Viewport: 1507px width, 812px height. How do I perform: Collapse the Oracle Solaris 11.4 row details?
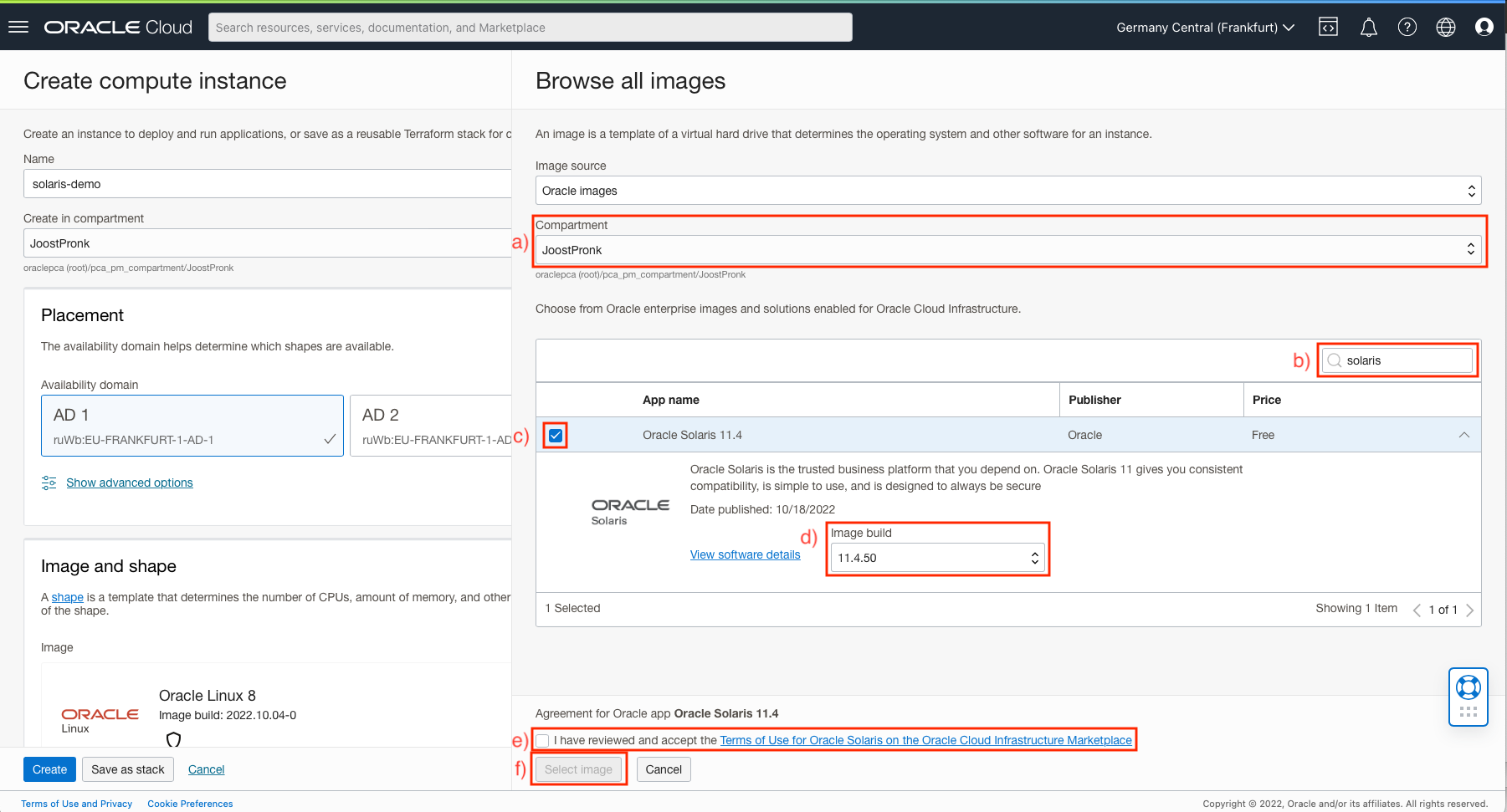(1463, 435)
